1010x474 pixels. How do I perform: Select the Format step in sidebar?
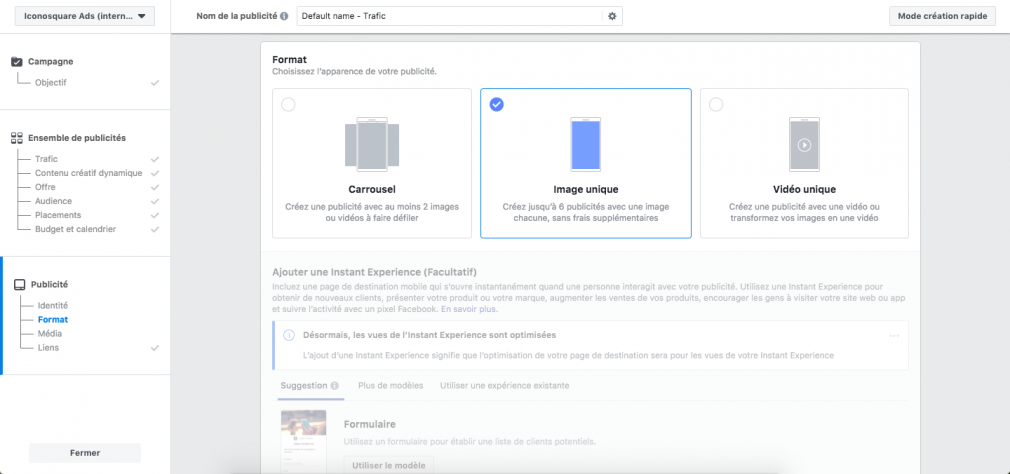click(53, 320)
